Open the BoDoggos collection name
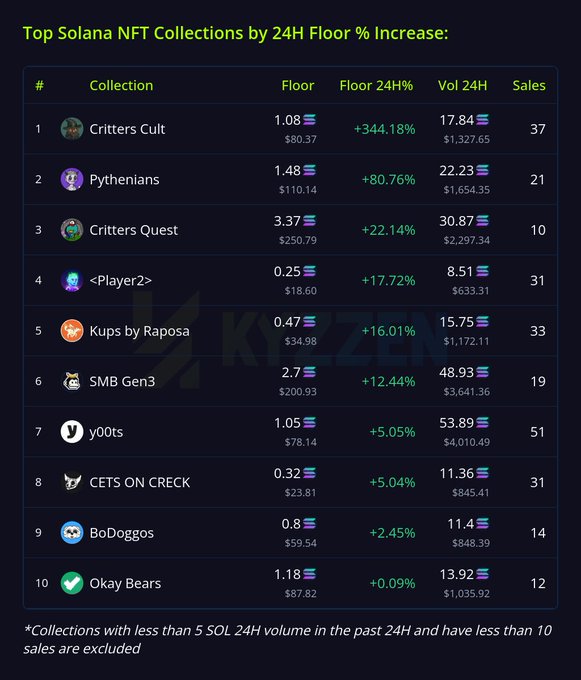 tap(122, 533)
